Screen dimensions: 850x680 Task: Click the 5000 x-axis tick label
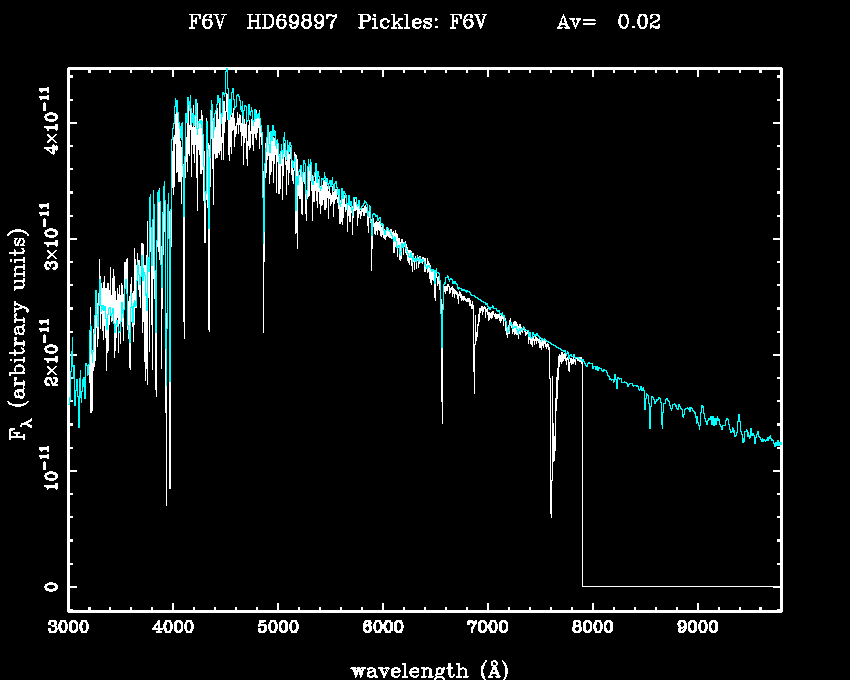pyautogui.click(x=278, y=627)
